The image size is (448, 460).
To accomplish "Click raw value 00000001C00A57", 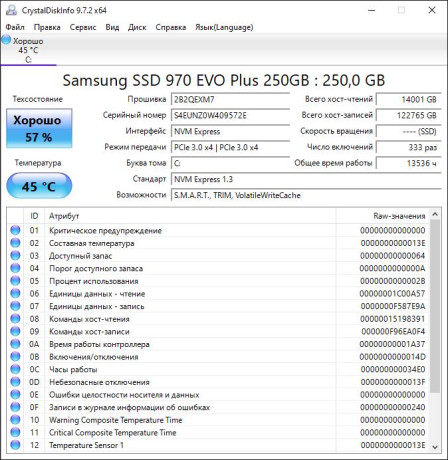I will coord(392,294).
